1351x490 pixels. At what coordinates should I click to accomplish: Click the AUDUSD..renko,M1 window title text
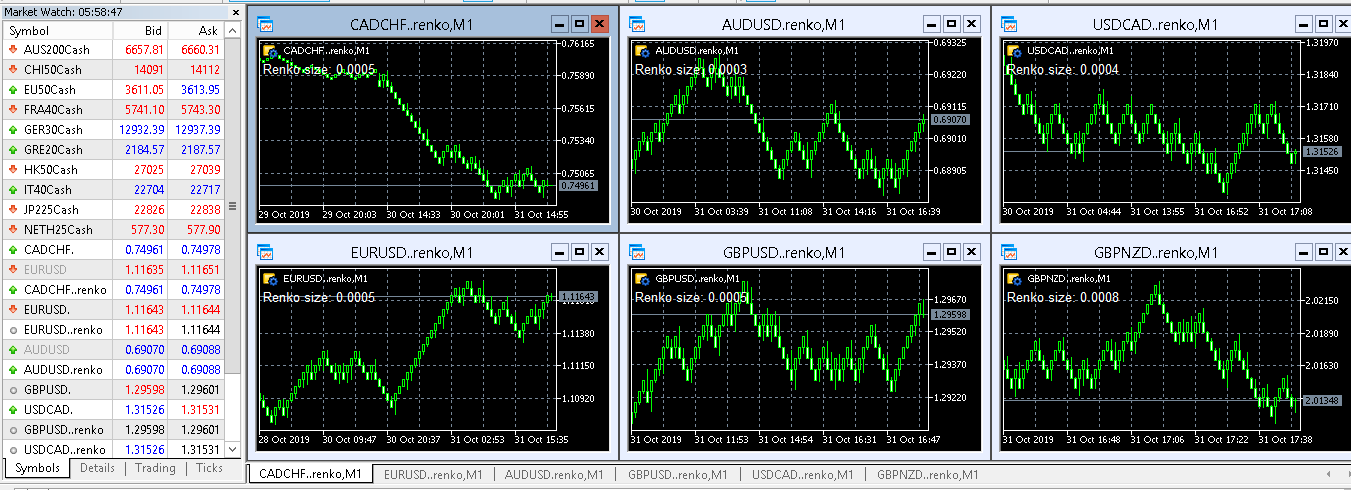coord(783,24)
